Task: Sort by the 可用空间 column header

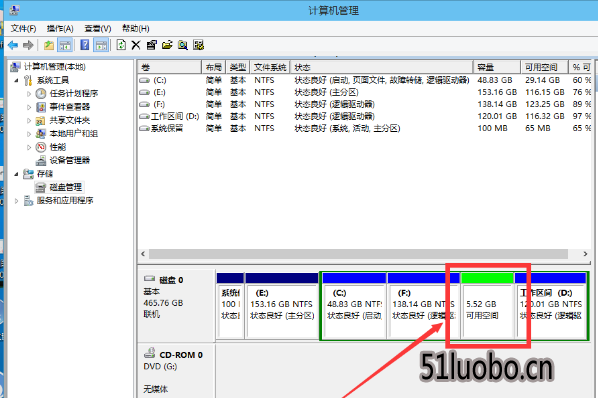Action: [545, 67]
